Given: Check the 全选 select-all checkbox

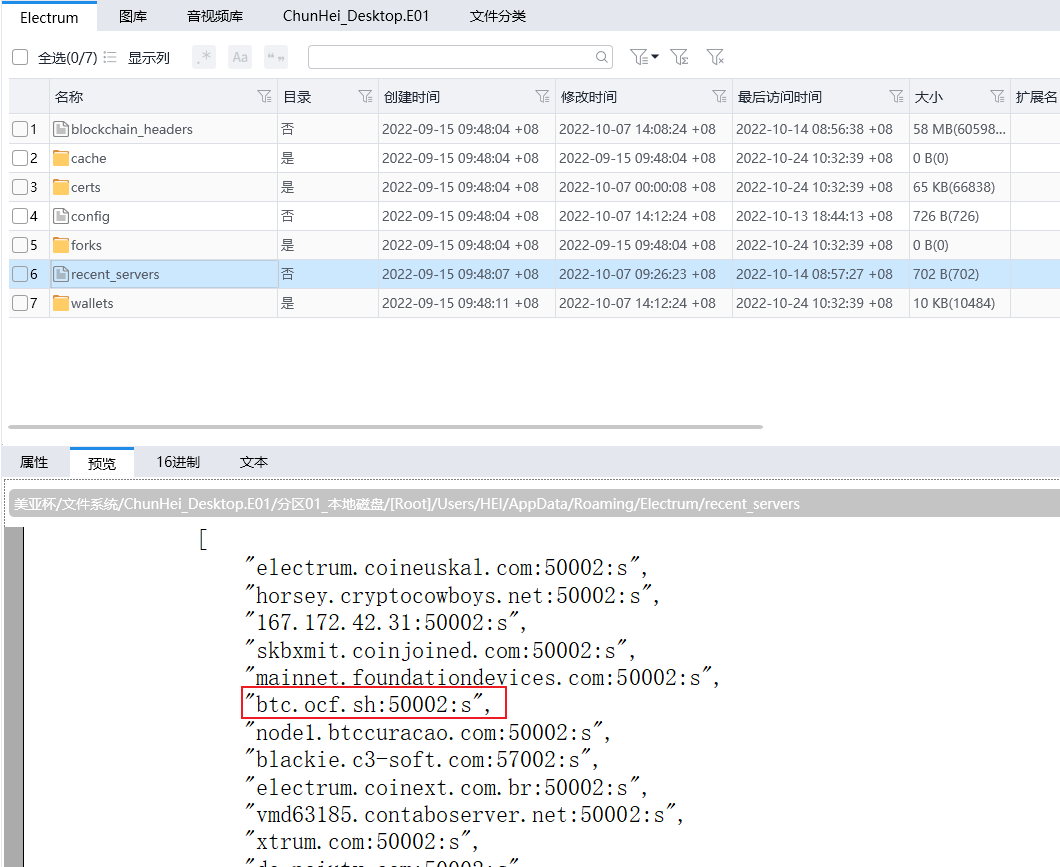Looking at the screenshot, I should pos(20,58).
